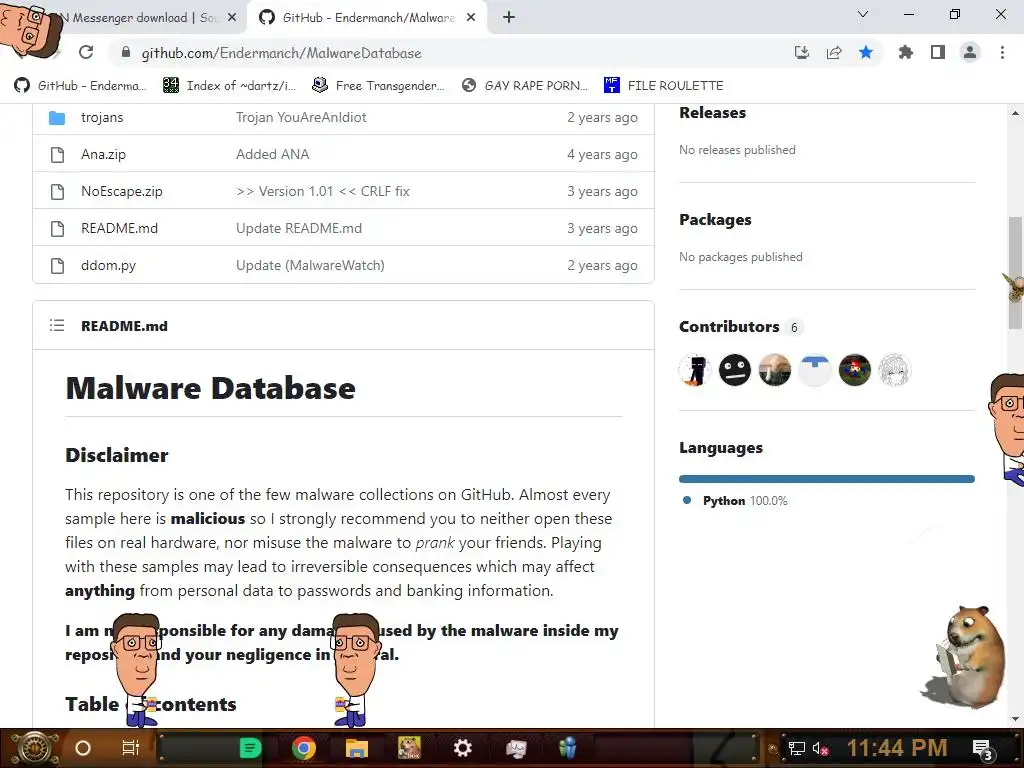Screen dimensions: 1024x768
Task: Click first contributor avatar with enderman
Action: [695, 370]
